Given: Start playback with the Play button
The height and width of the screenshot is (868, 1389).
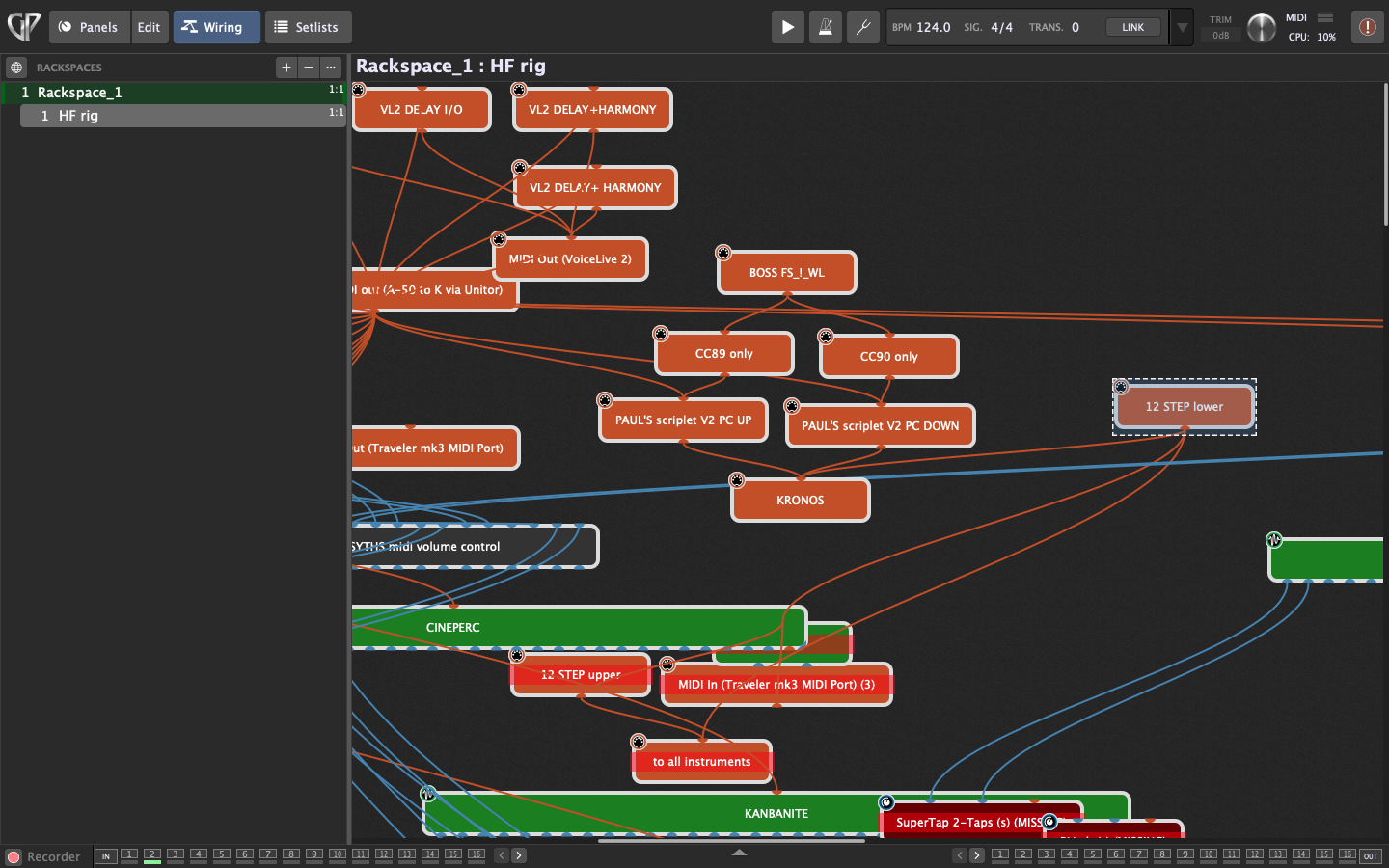Looking at the screenshot, I should tap(788, 27).
